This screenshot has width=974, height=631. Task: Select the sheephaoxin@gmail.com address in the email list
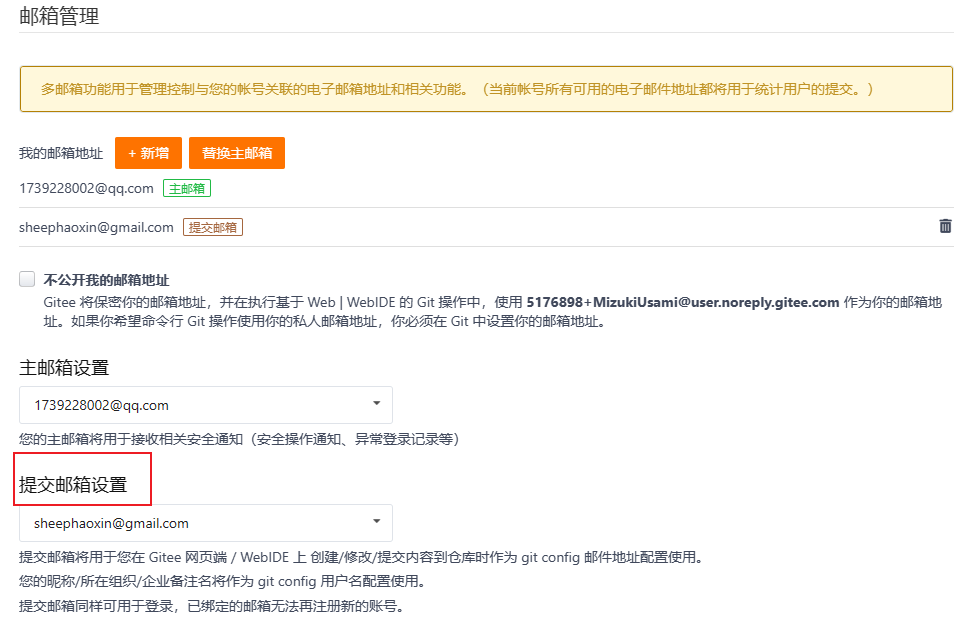click(x=96, y=227)
